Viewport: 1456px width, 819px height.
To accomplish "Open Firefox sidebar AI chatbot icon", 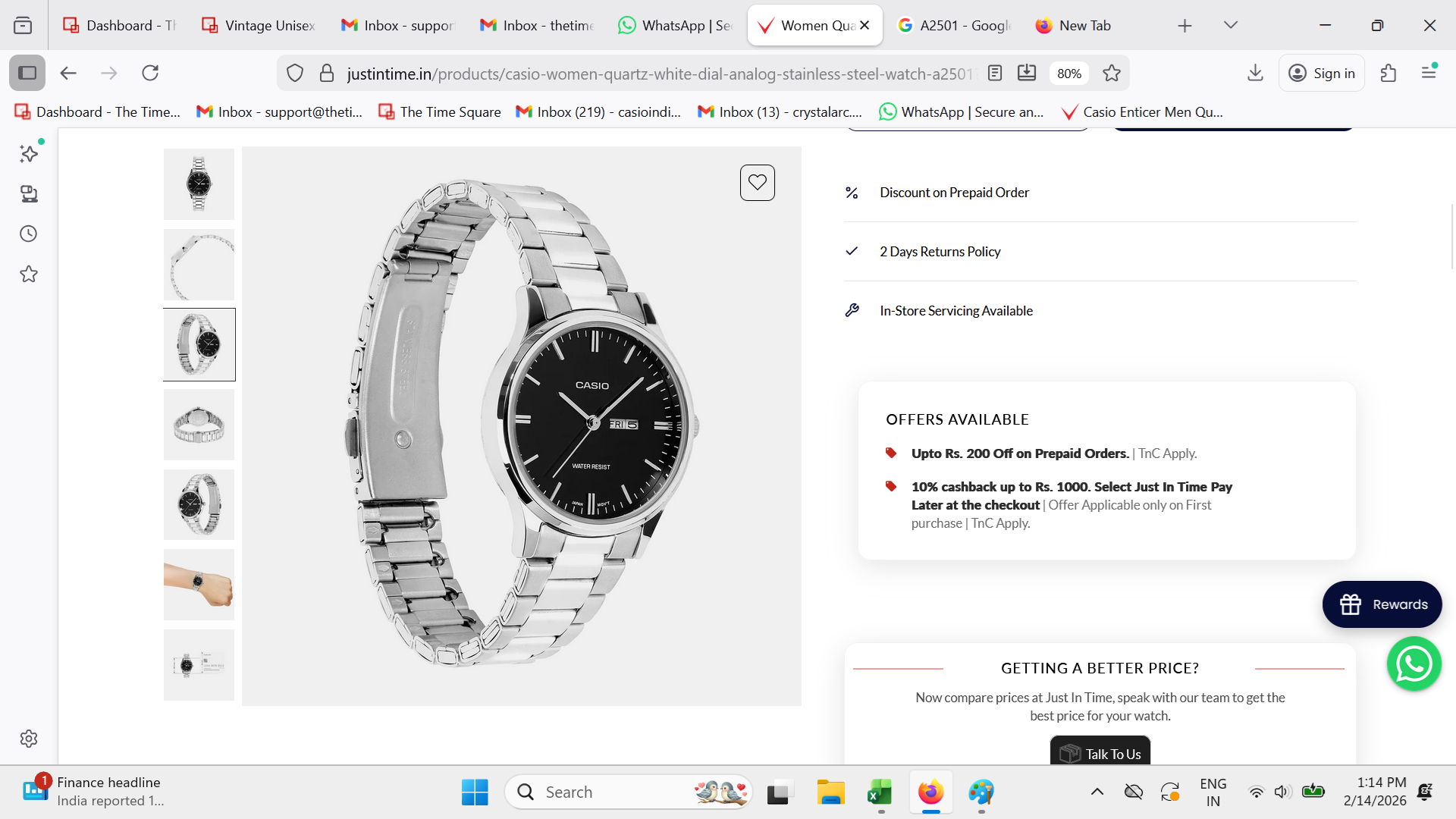I will (x=29, y=154).
